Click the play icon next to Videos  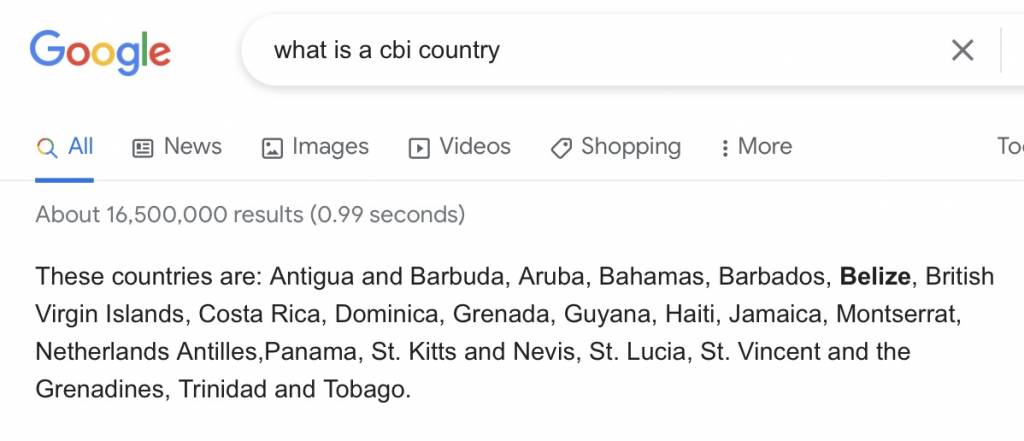pos(419,148)
